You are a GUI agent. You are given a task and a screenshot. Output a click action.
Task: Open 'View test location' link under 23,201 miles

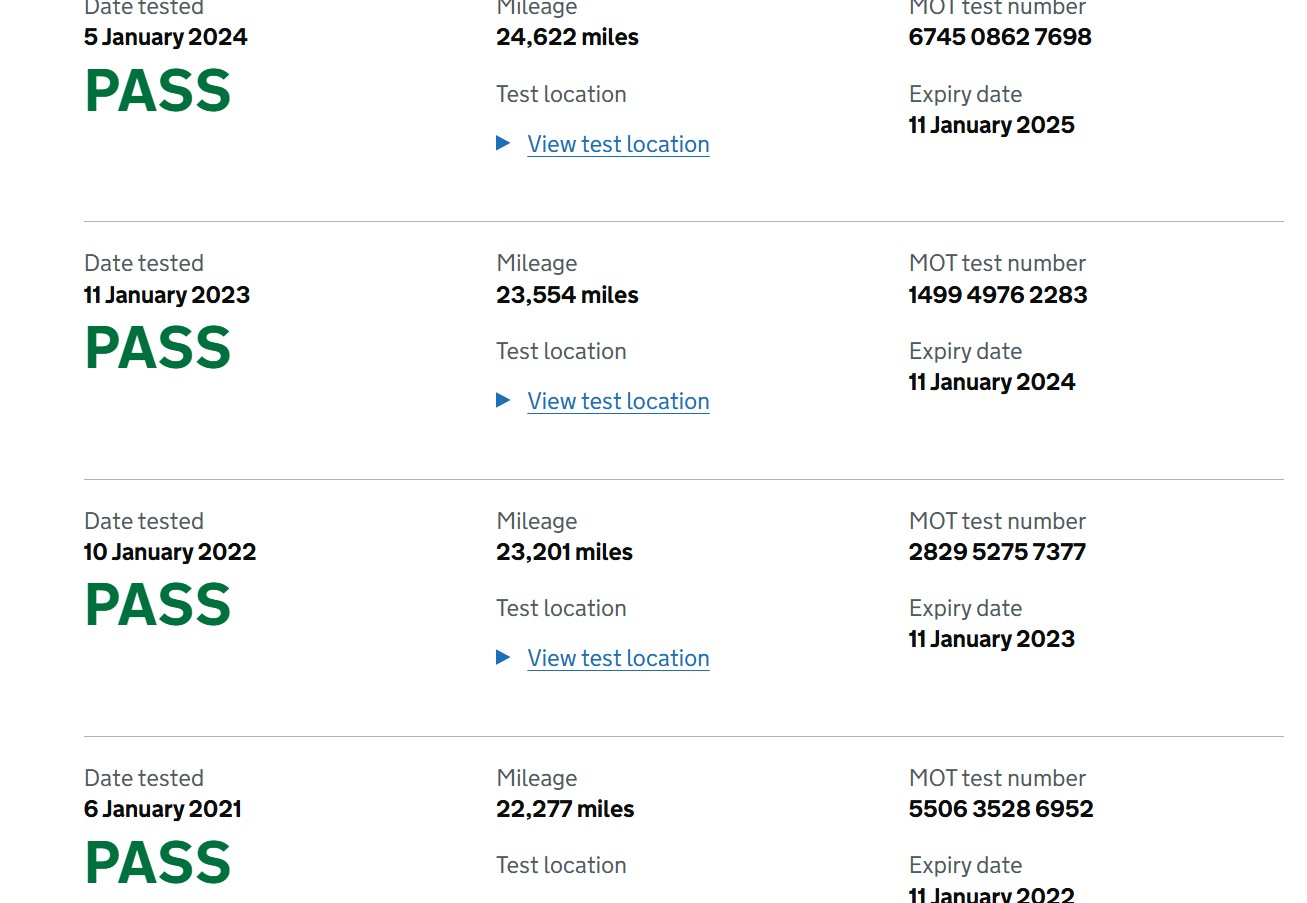coord(618,658)
